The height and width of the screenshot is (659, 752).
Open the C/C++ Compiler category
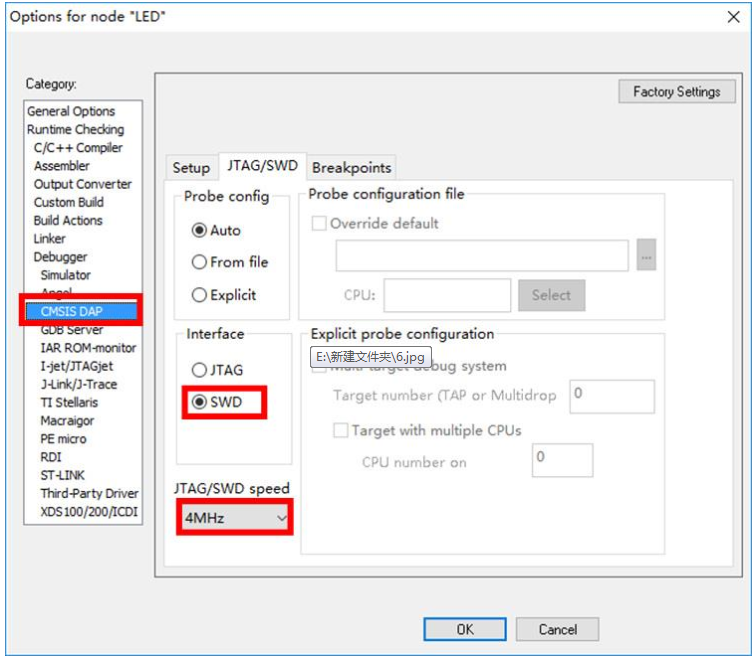point(78,148)
